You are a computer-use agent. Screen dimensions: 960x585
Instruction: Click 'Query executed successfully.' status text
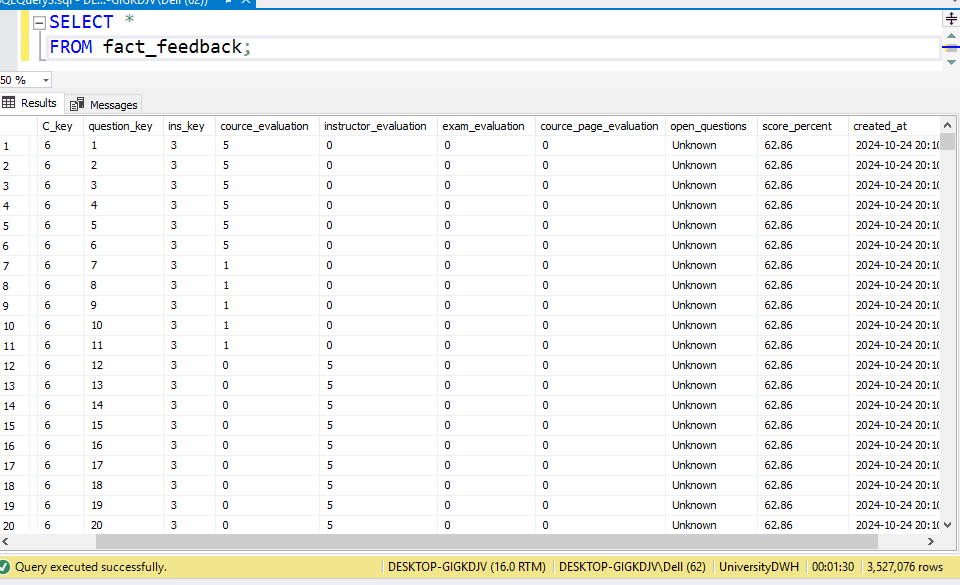[91, 567]
